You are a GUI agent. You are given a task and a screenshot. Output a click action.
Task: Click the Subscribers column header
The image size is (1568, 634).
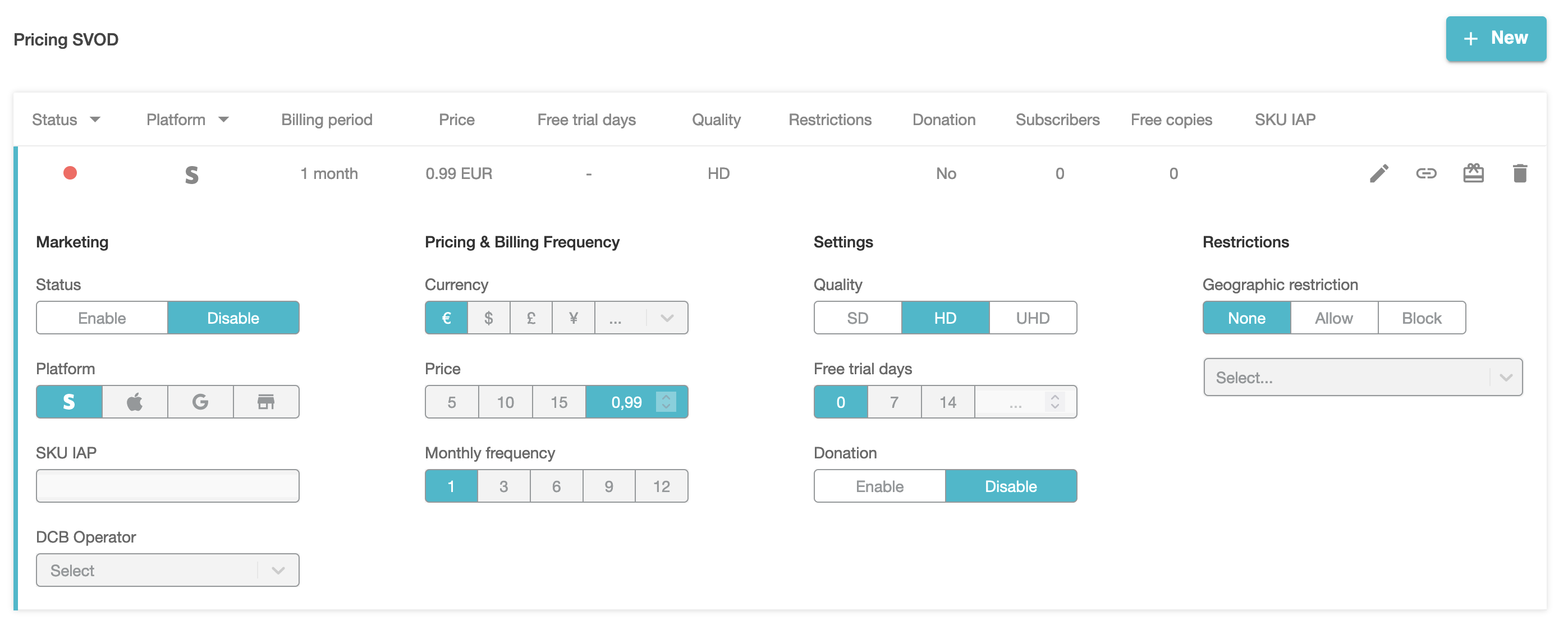[1057, 120]
